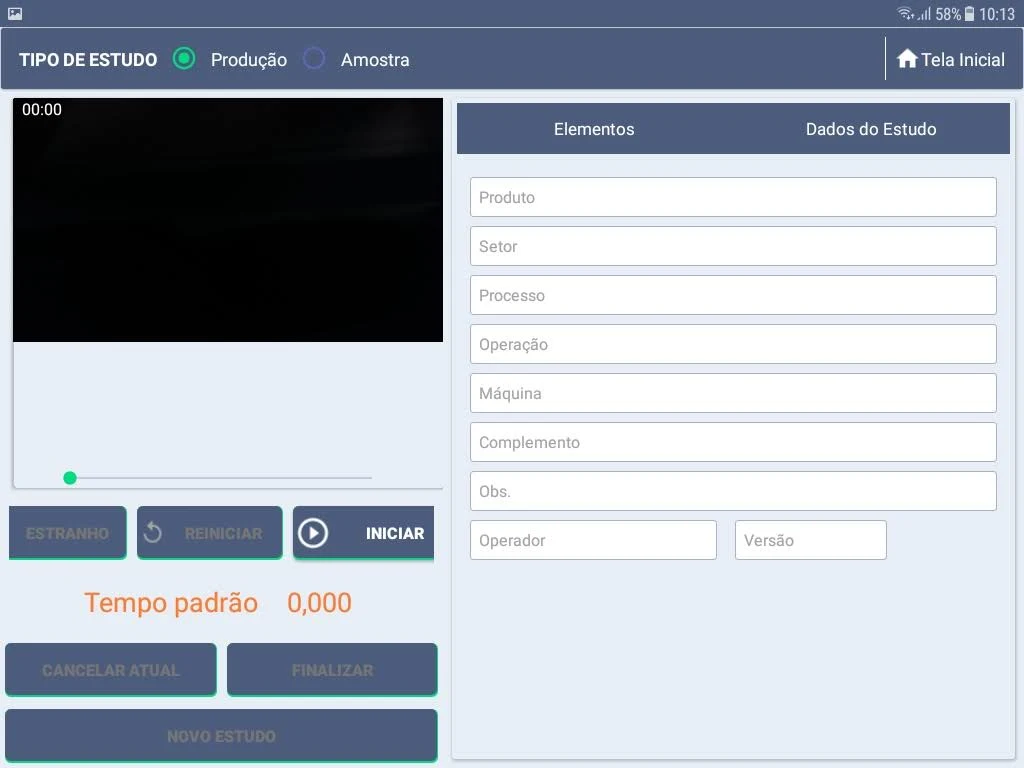Select the Máquina input field
This screenshot has width=1024, height=768.
(x=733, y=393)
